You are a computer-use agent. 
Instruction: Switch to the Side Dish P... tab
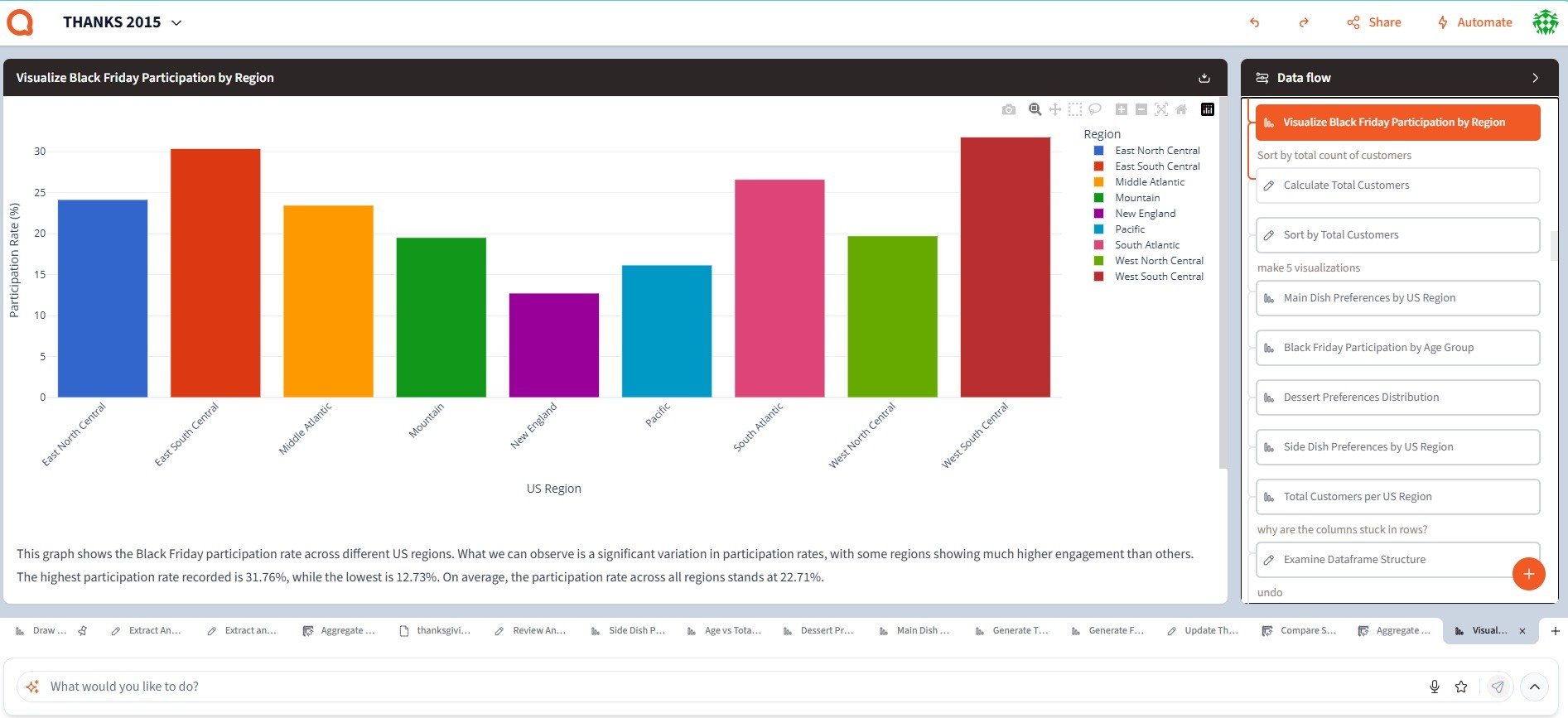click(628, 631)
